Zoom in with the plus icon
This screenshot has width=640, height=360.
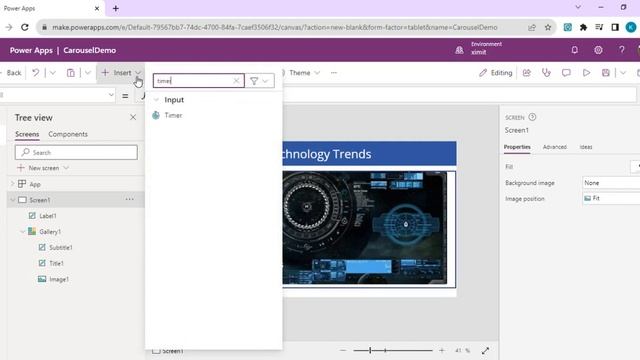tap(442, 350)
